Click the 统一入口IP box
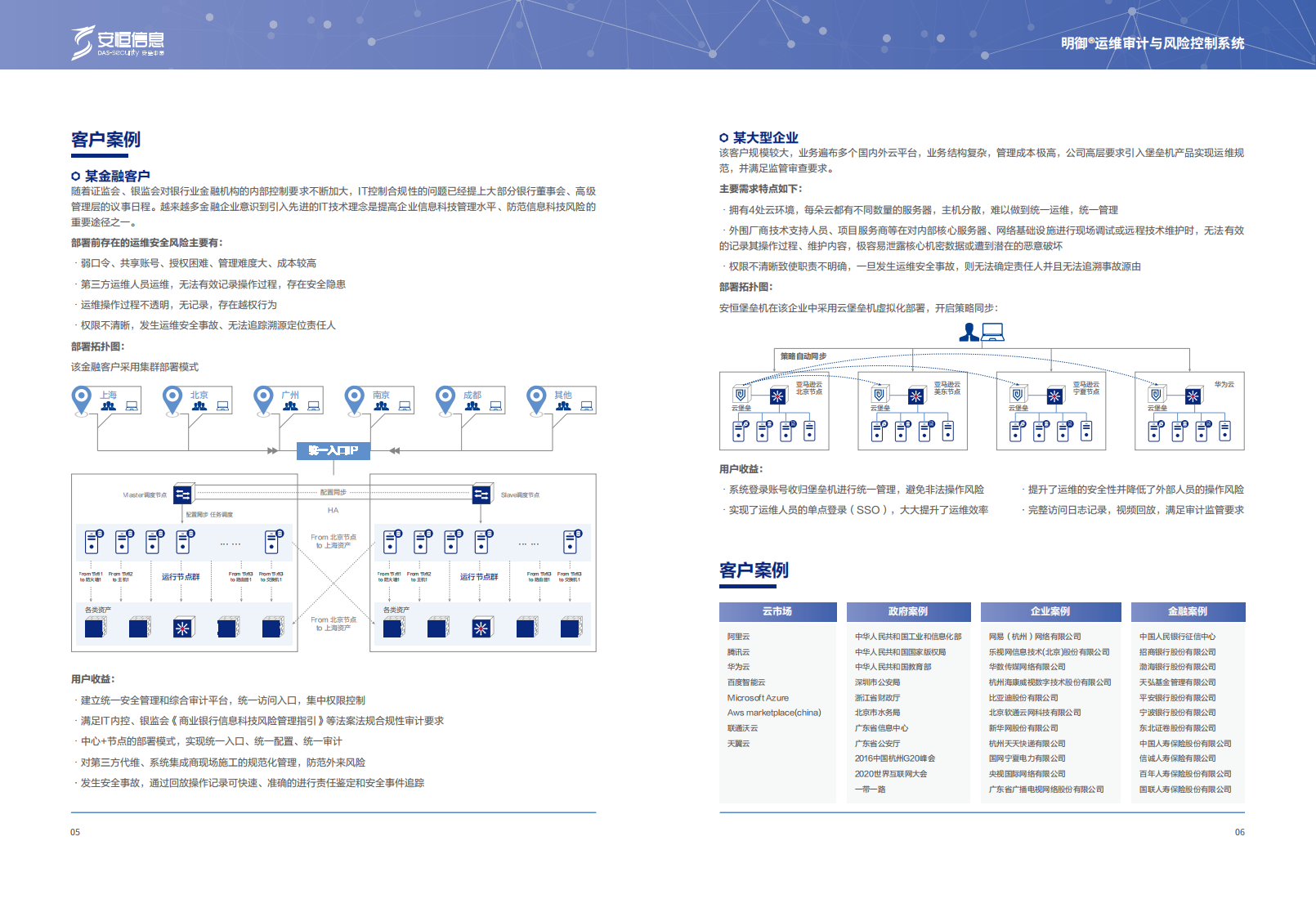 333,450
